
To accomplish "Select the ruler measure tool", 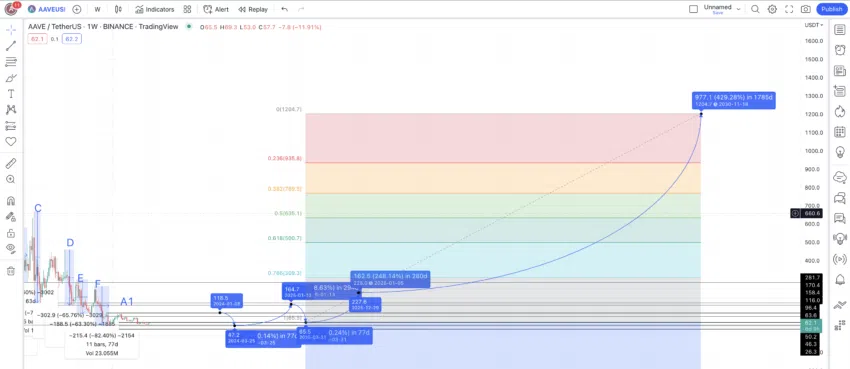I will tap(11, 163).
